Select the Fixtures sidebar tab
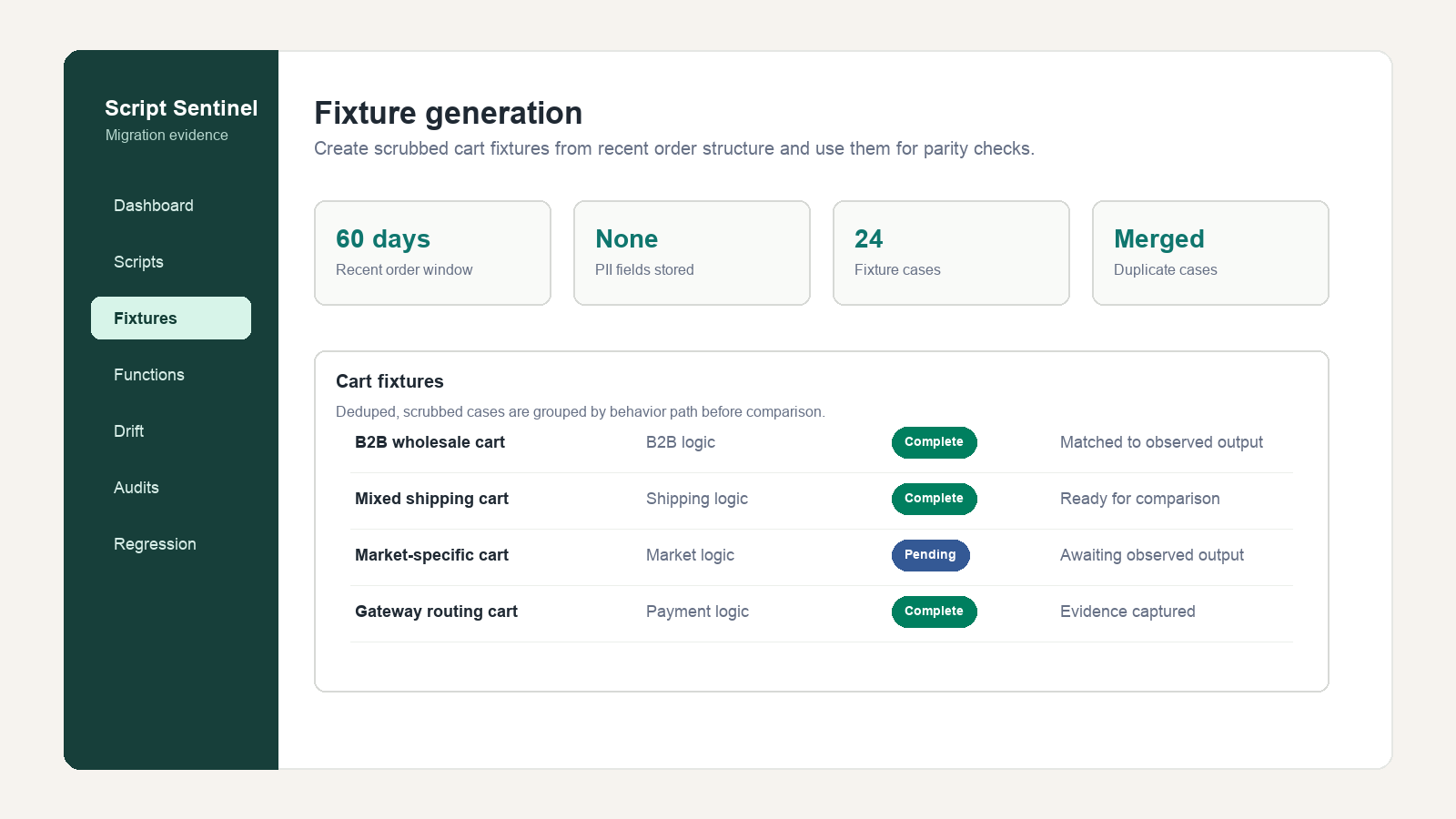1456x819 pixels. coord(171,318)
